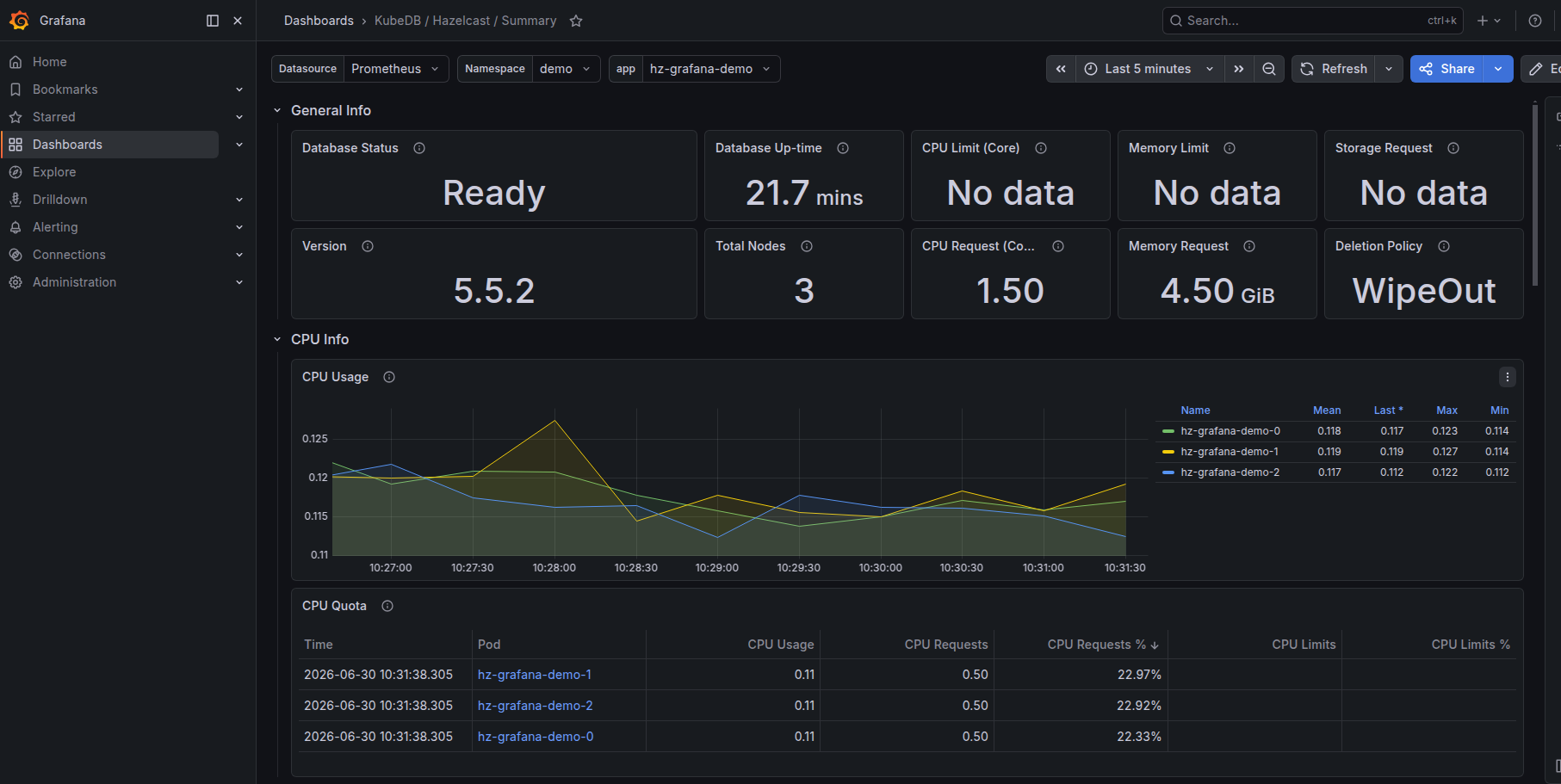Image resolution: width=1561 pixels, height=784 pixels.
Task: Open the help question-mark icon
Action: click(1535, 21)
